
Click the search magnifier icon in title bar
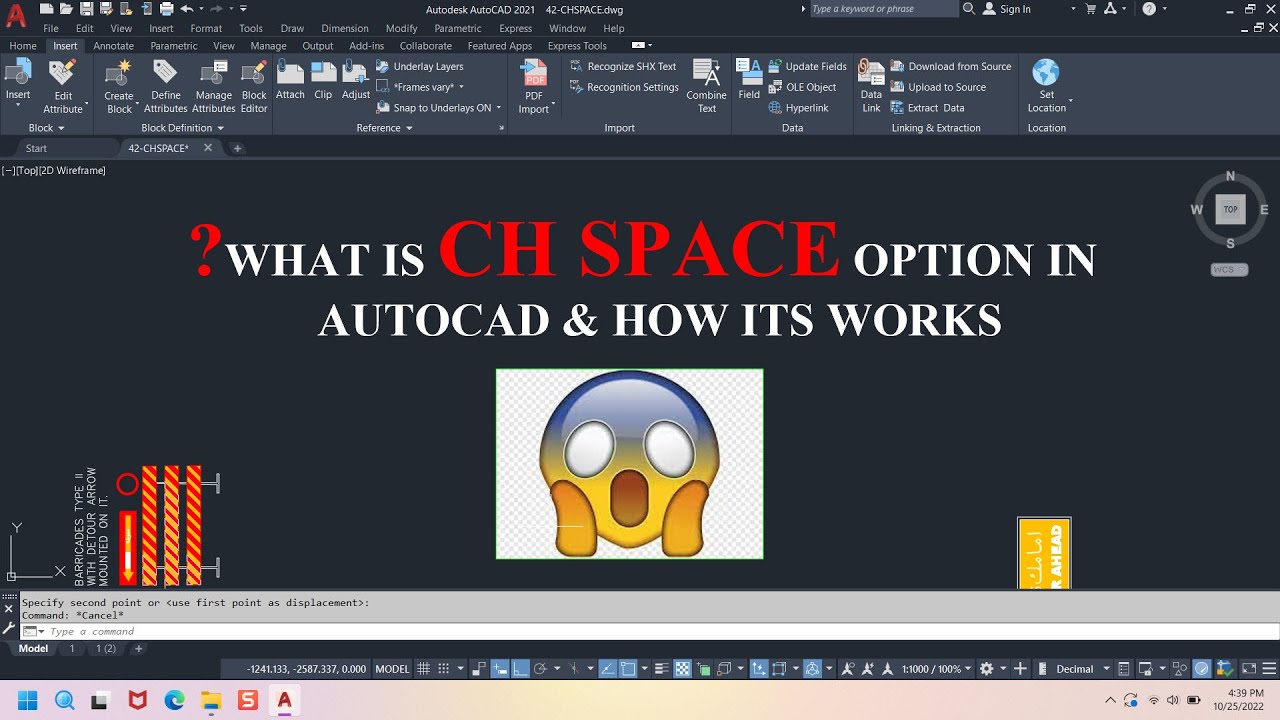(x=968, y=9)
